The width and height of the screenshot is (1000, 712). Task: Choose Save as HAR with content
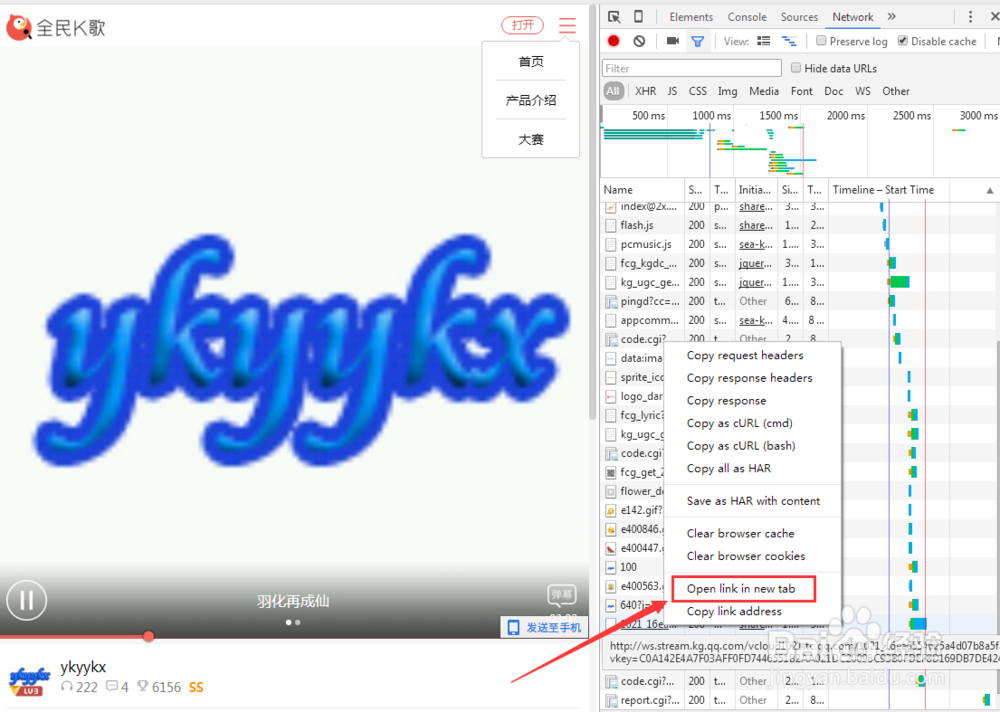(753, 501)
